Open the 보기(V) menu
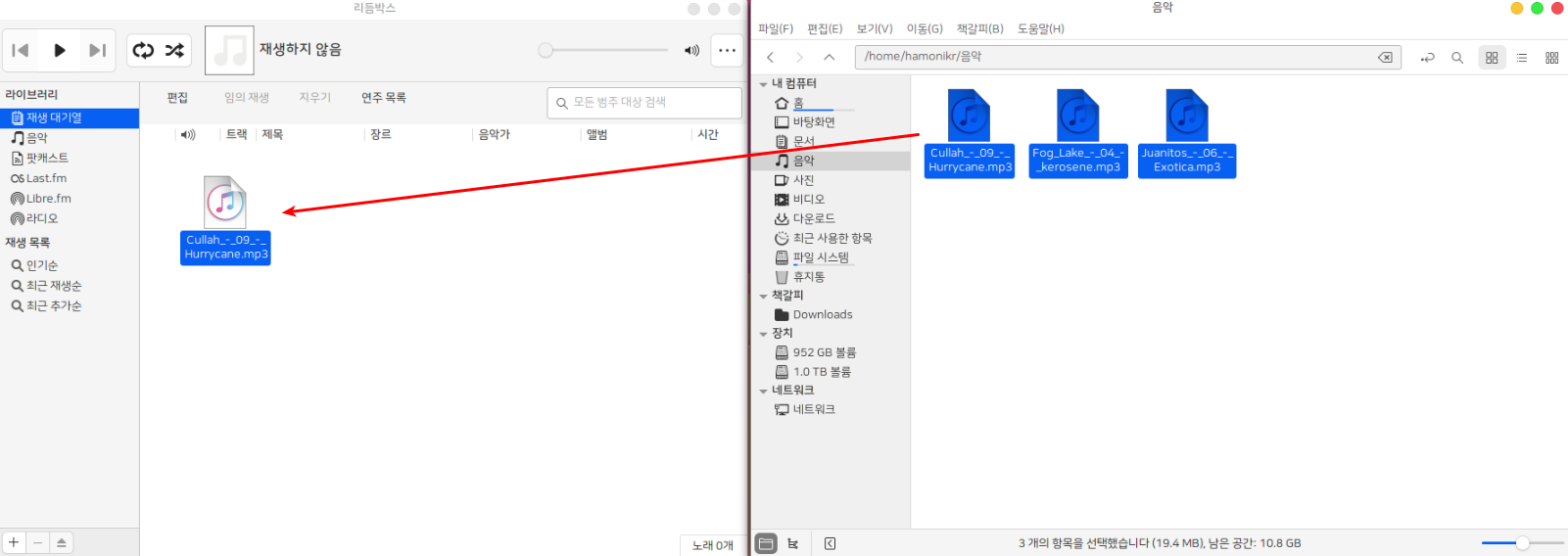This screenshot has height=556, width=1568. [x=874, y=28]
